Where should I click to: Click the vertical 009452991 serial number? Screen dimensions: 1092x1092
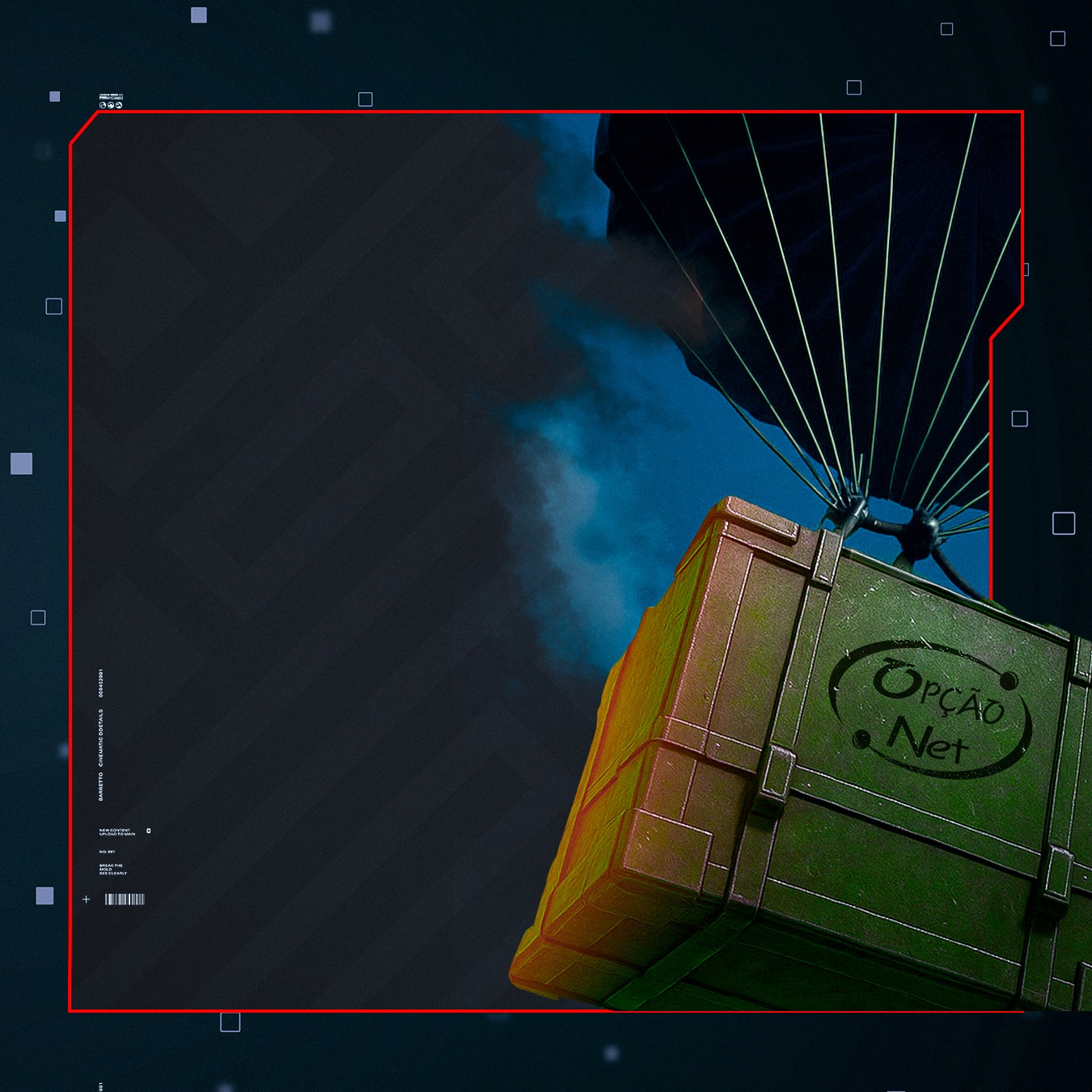(x=101, y=683)
